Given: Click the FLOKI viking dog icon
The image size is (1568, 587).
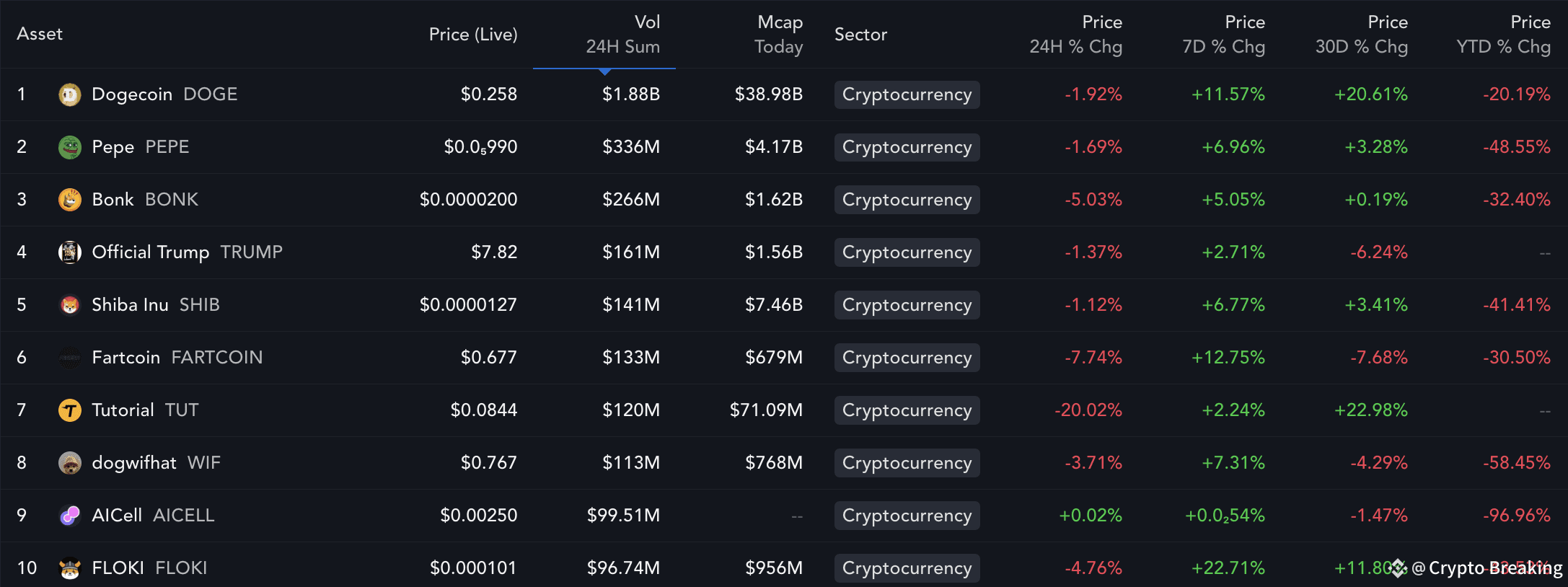Looking at the screenshot, I should (x=70, y=568).
